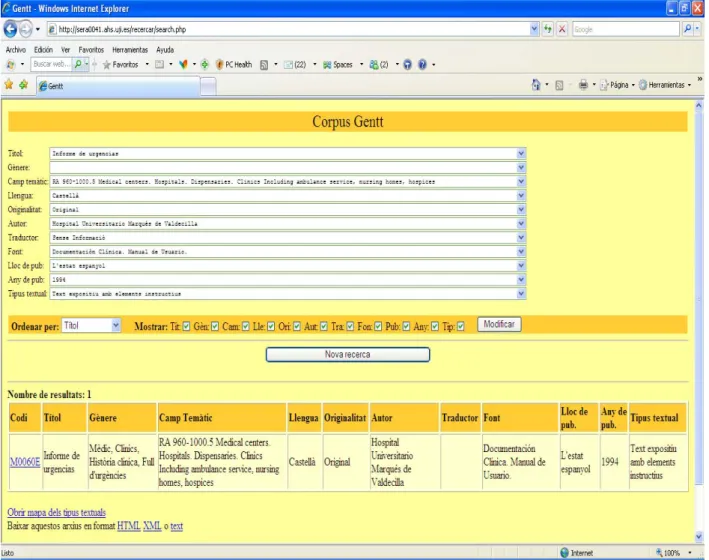Download results via the XML link

coord(152,526)
